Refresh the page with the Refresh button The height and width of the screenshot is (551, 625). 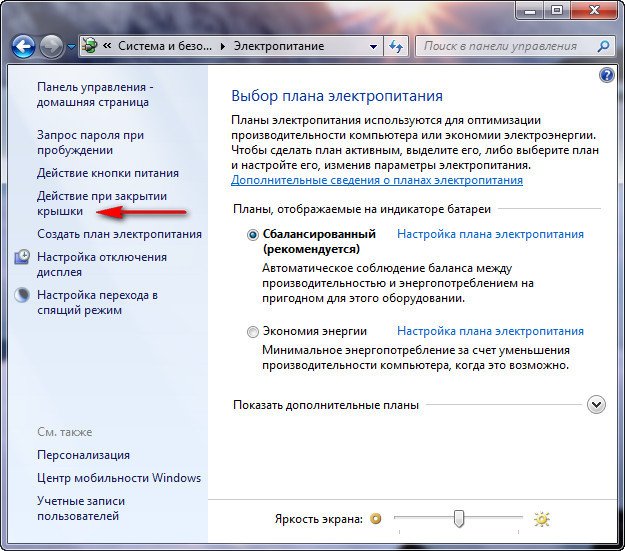click(396, 47)
